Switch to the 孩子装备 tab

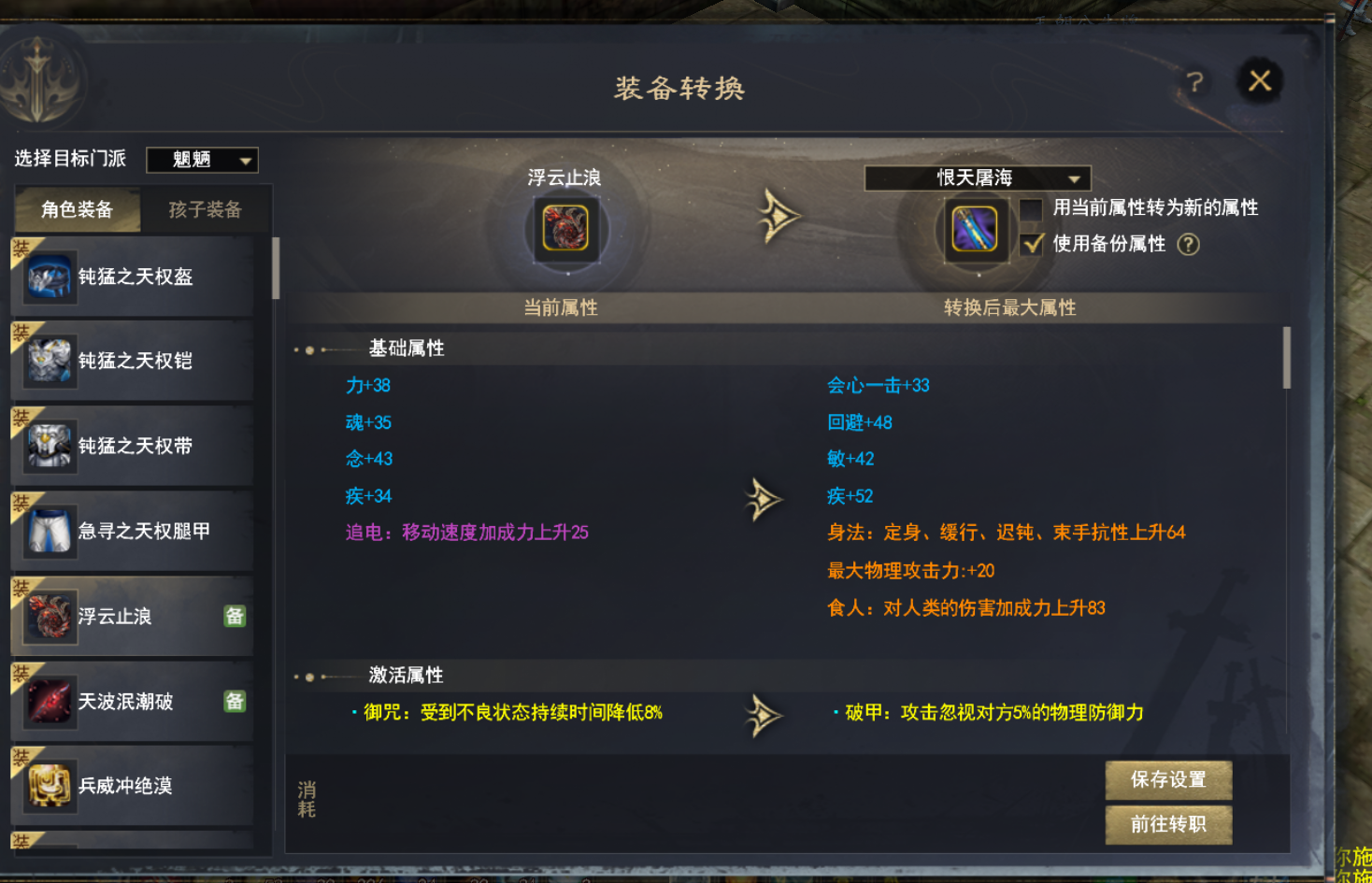206,209
